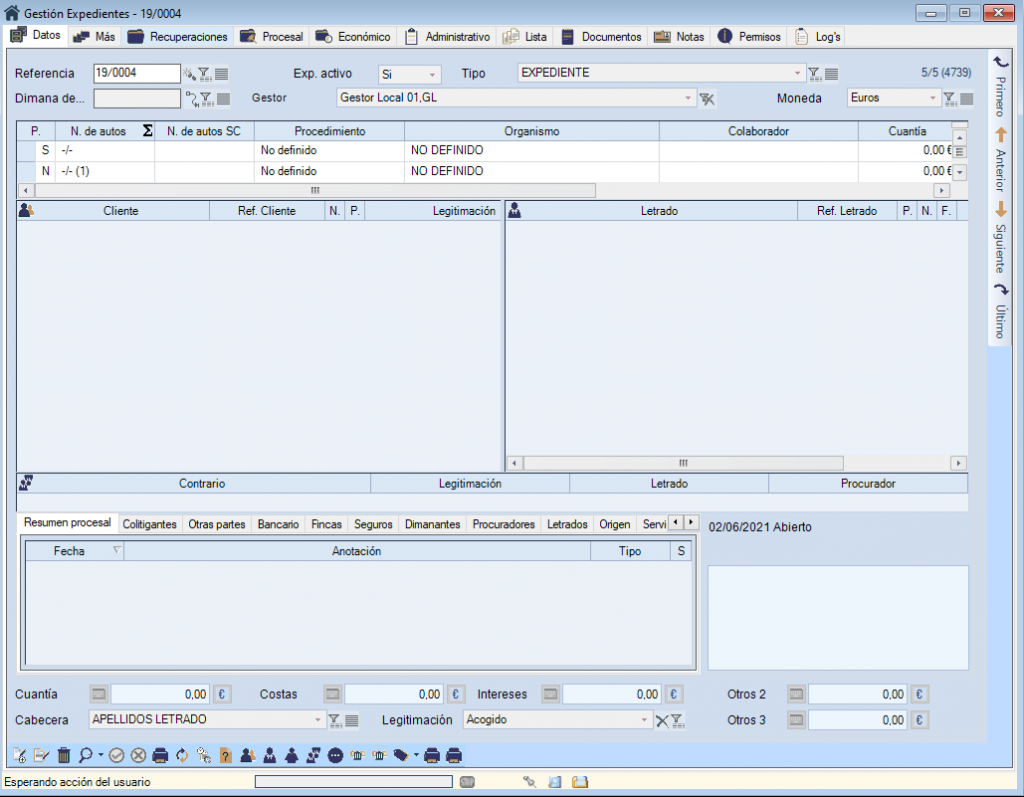Click the search magnifier icon in bottom toolbar
Image resolution: width=1024 pixels, height=797 pixels.
point(85,756)
